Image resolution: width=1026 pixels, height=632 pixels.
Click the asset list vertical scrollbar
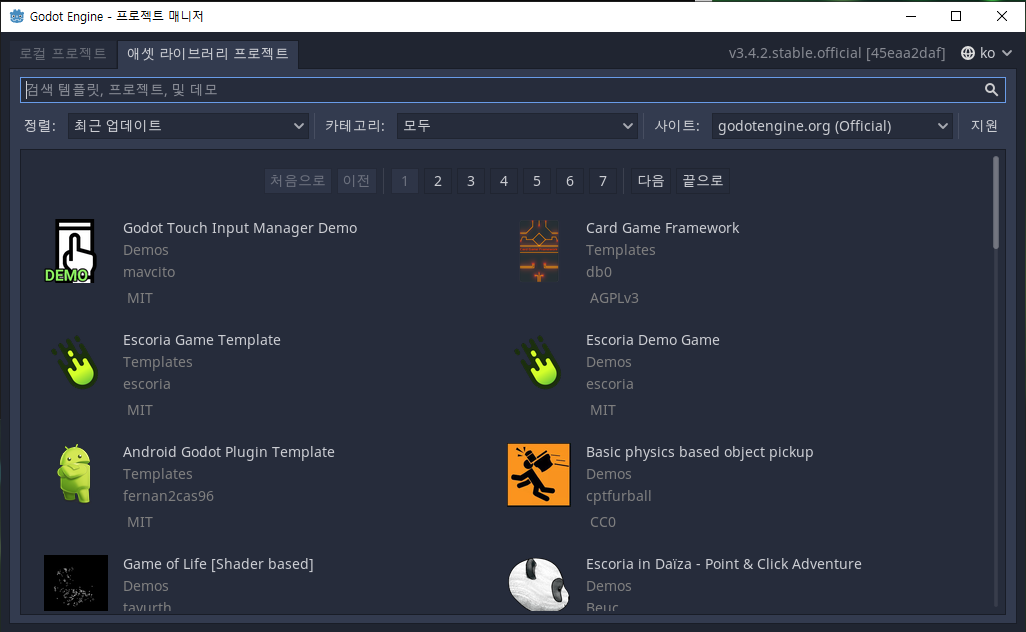pyautogui.click(x=996, y=202)
